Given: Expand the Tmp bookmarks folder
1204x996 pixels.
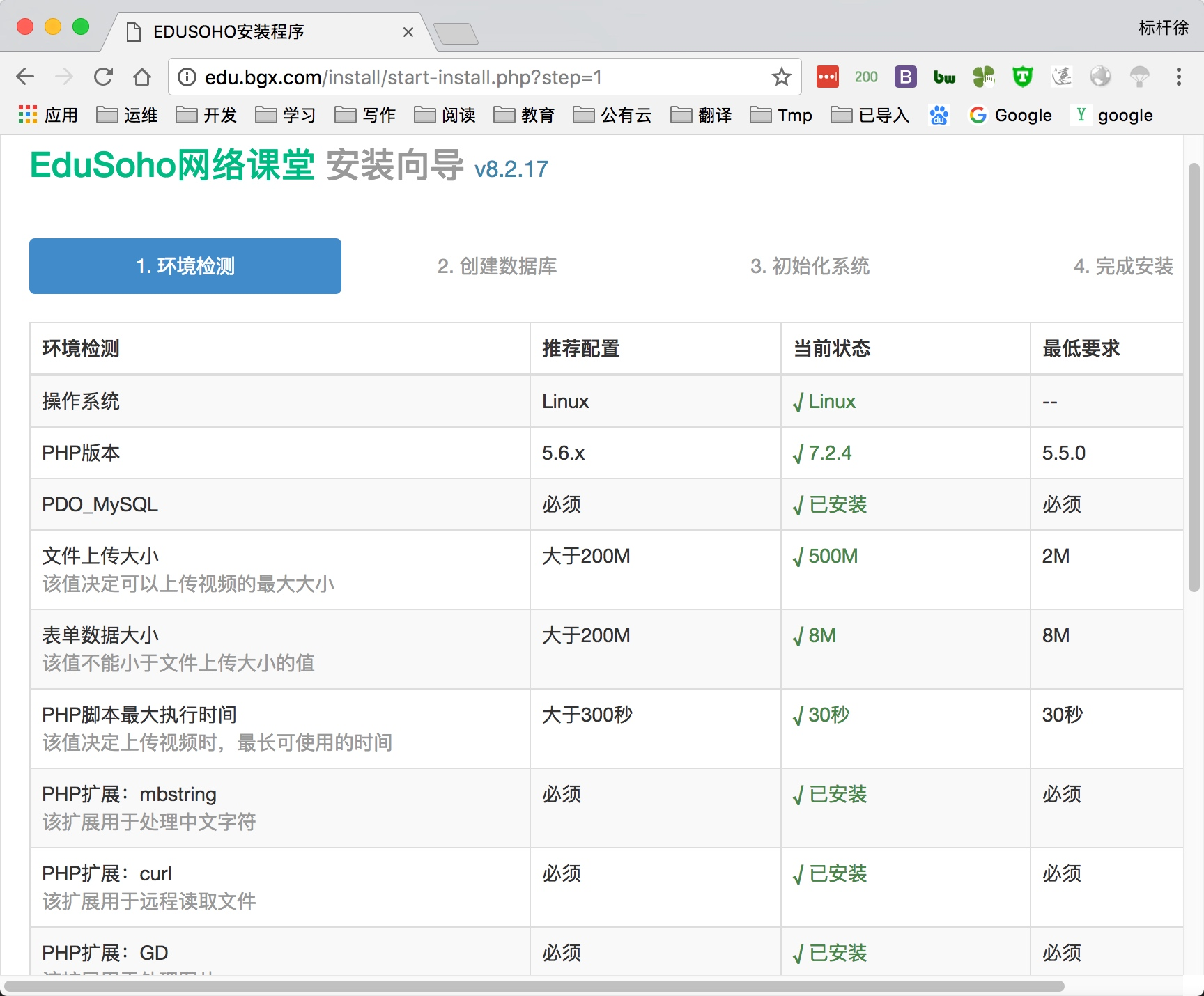Looking at the screenshot, I should [781, 115].
